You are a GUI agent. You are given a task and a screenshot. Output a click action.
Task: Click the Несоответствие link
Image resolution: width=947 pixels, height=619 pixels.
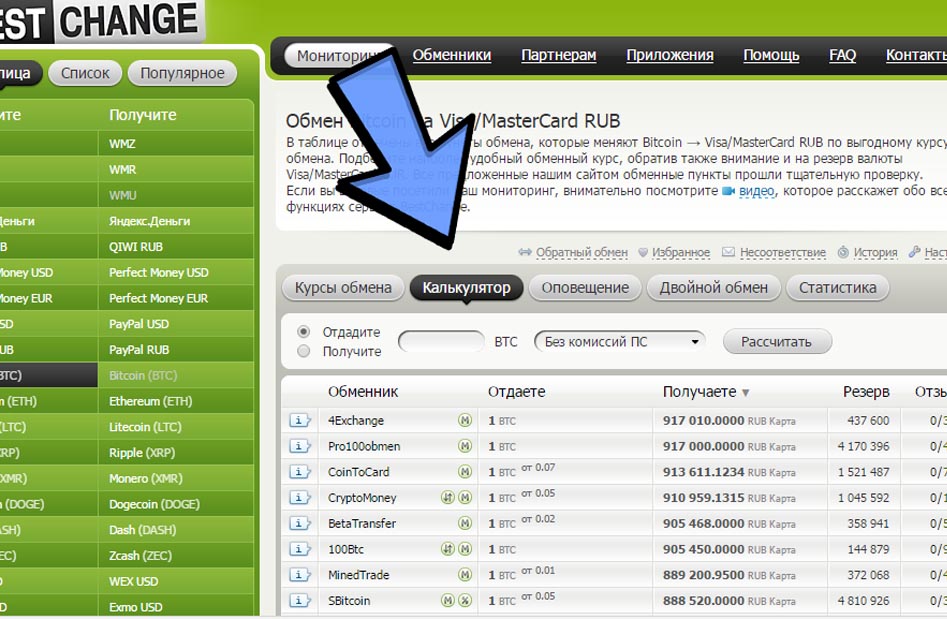pos(783,252)
